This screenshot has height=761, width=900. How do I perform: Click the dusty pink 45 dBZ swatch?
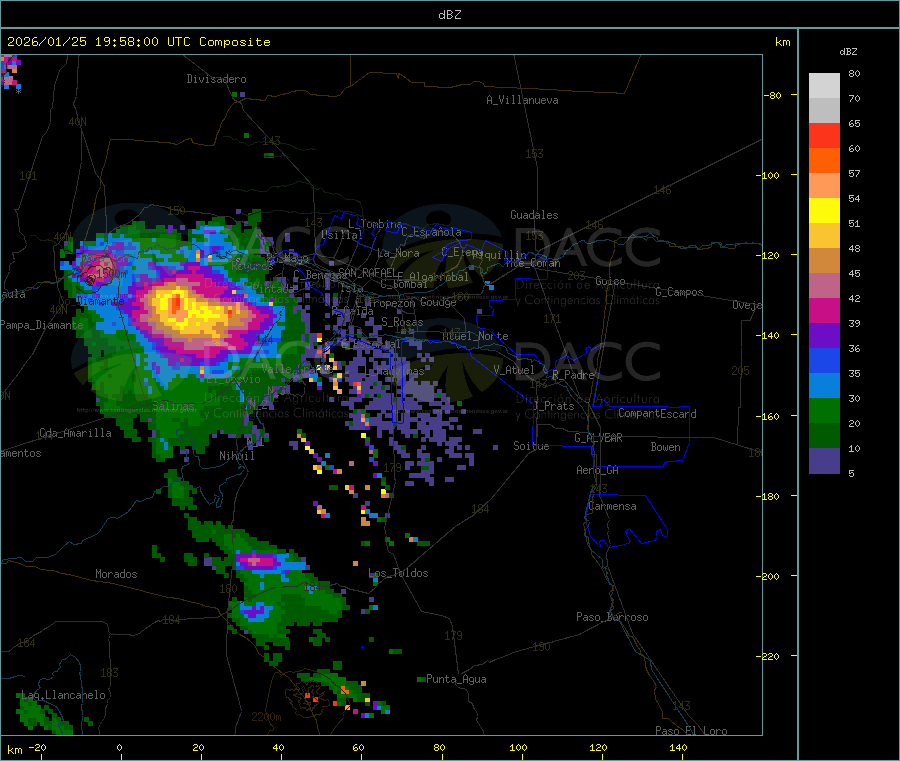pos(824,285)
